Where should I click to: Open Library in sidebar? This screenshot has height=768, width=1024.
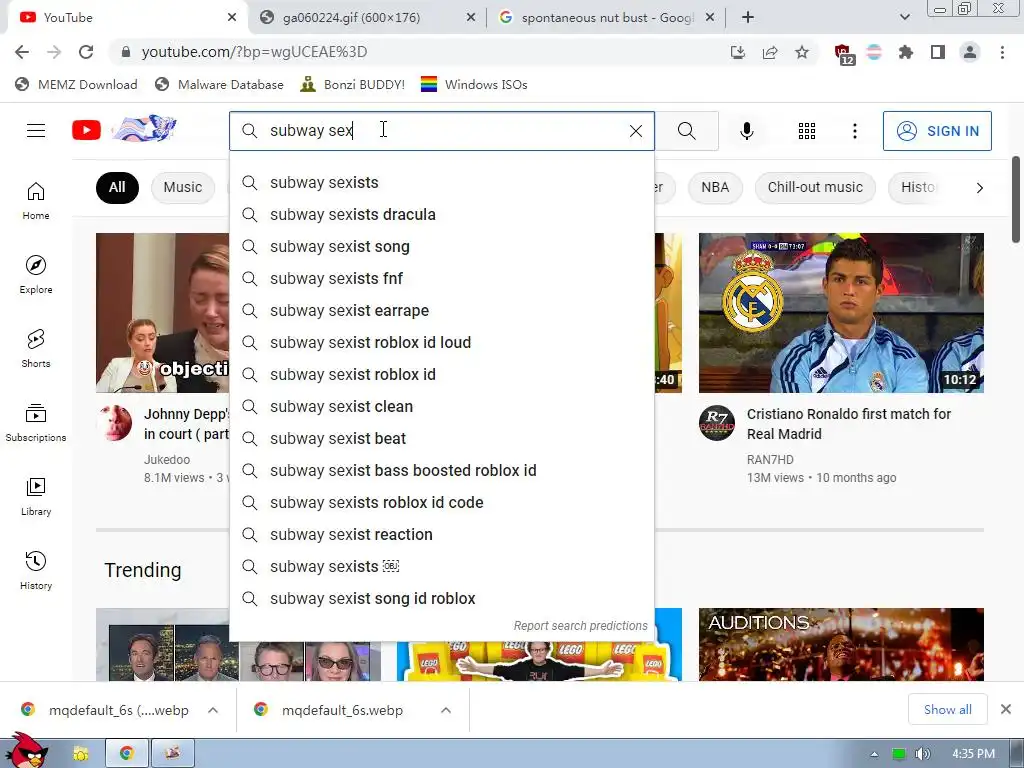(x=36, y=496)
